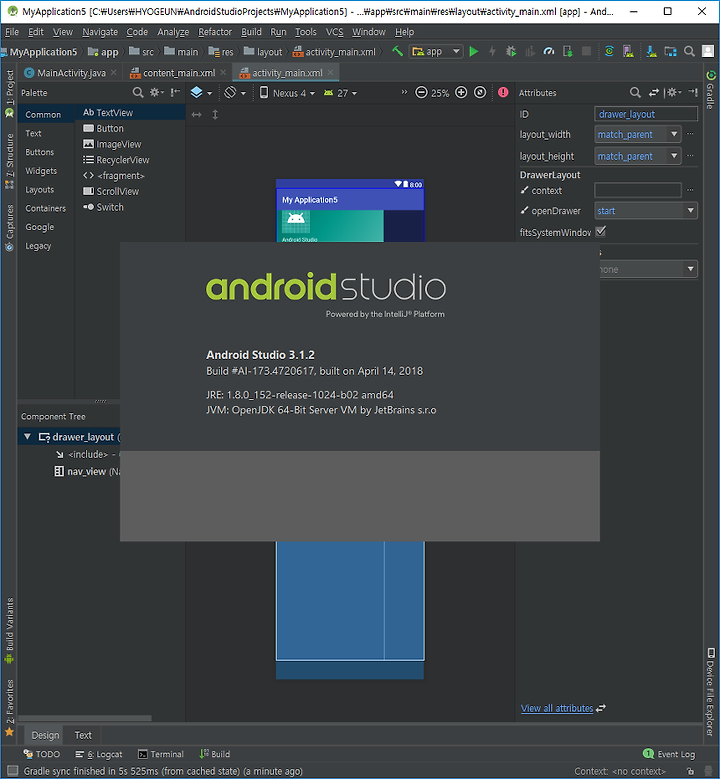The image size is (720, 779).
Task: Search attributes with magnifier icon
Action: click(x=635, y=92)
